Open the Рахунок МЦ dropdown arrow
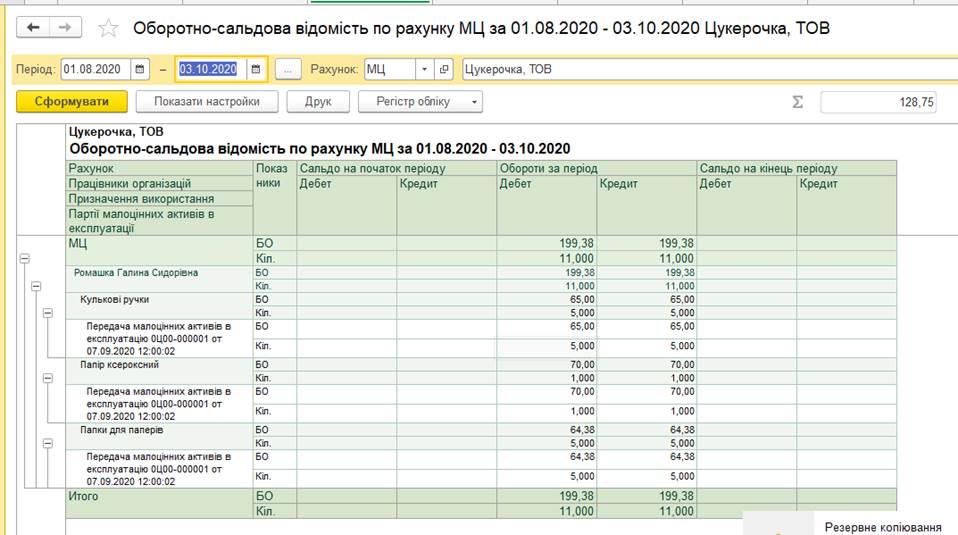Viewport: 958px width, 535px height. pos(424,69)
